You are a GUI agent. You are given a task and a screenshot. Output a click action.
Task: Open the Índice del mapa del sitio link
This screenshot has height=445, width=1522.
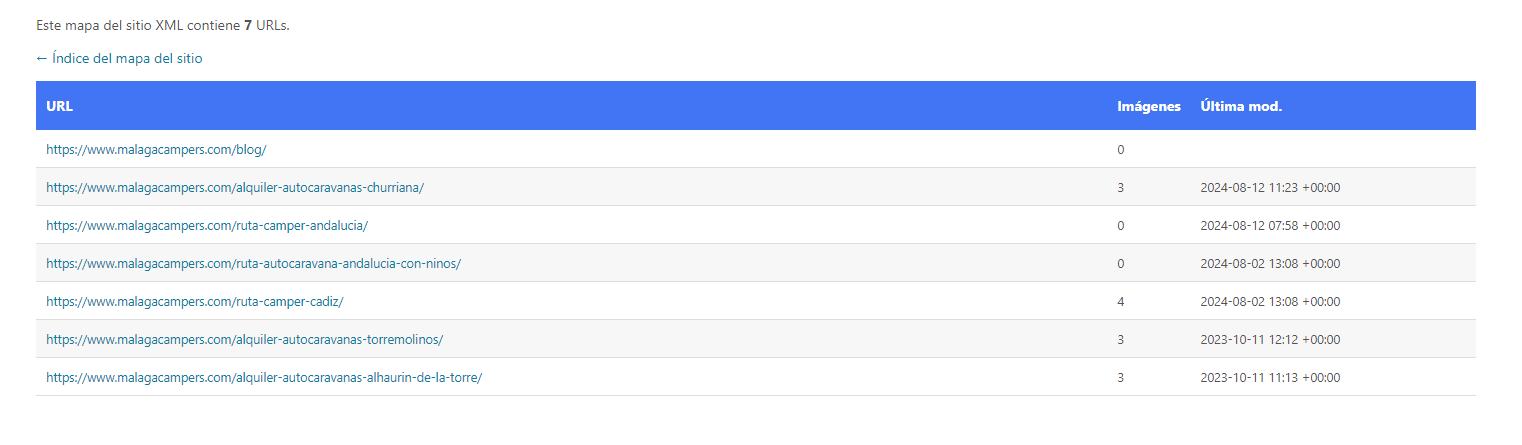click(x=119, y=59)
